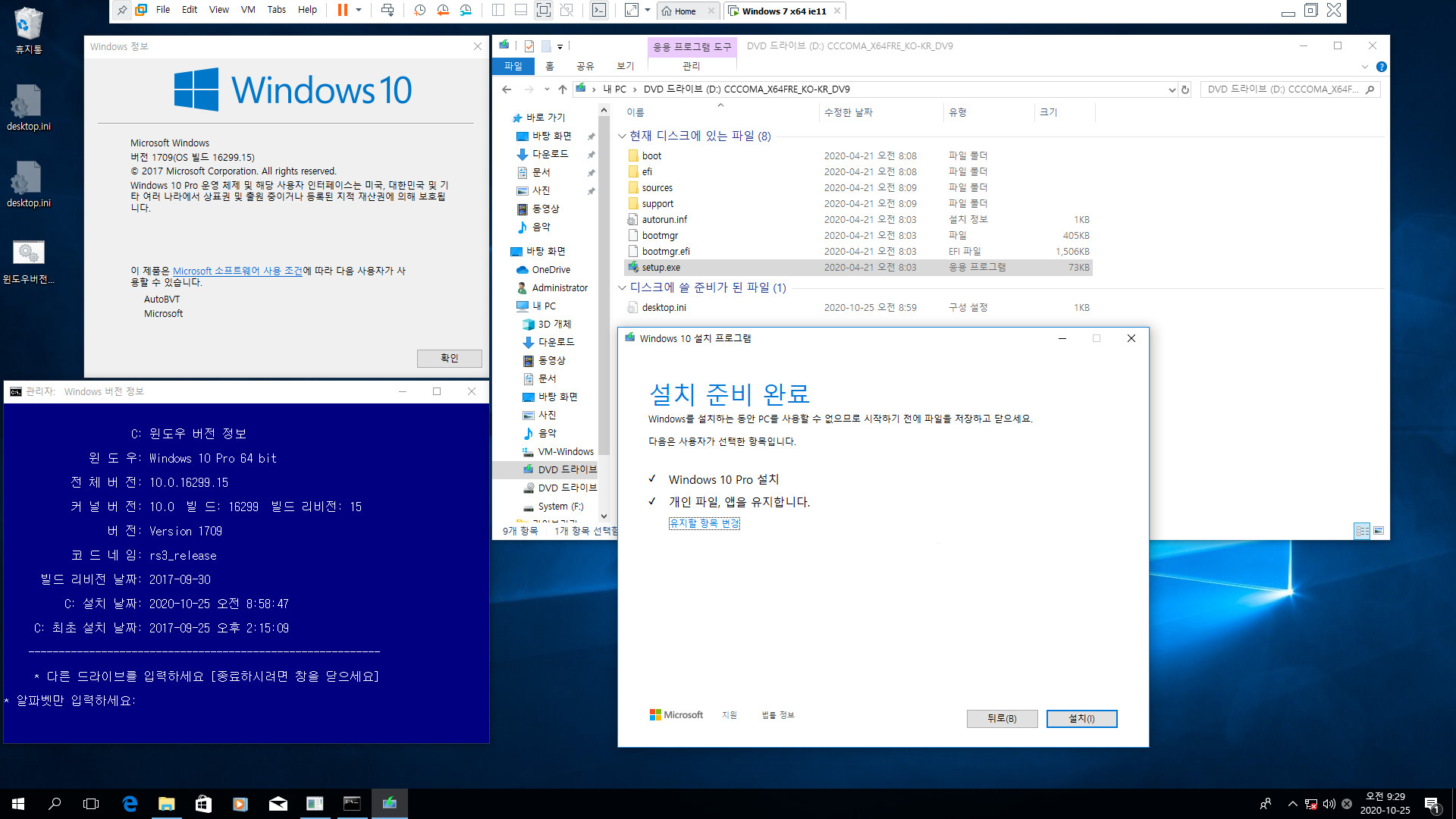The width and height of the screenshot is (1456, 819).
Task: Open the 법률 정보 link in setup
Action: pyautogui.click(x=778, y=715)
